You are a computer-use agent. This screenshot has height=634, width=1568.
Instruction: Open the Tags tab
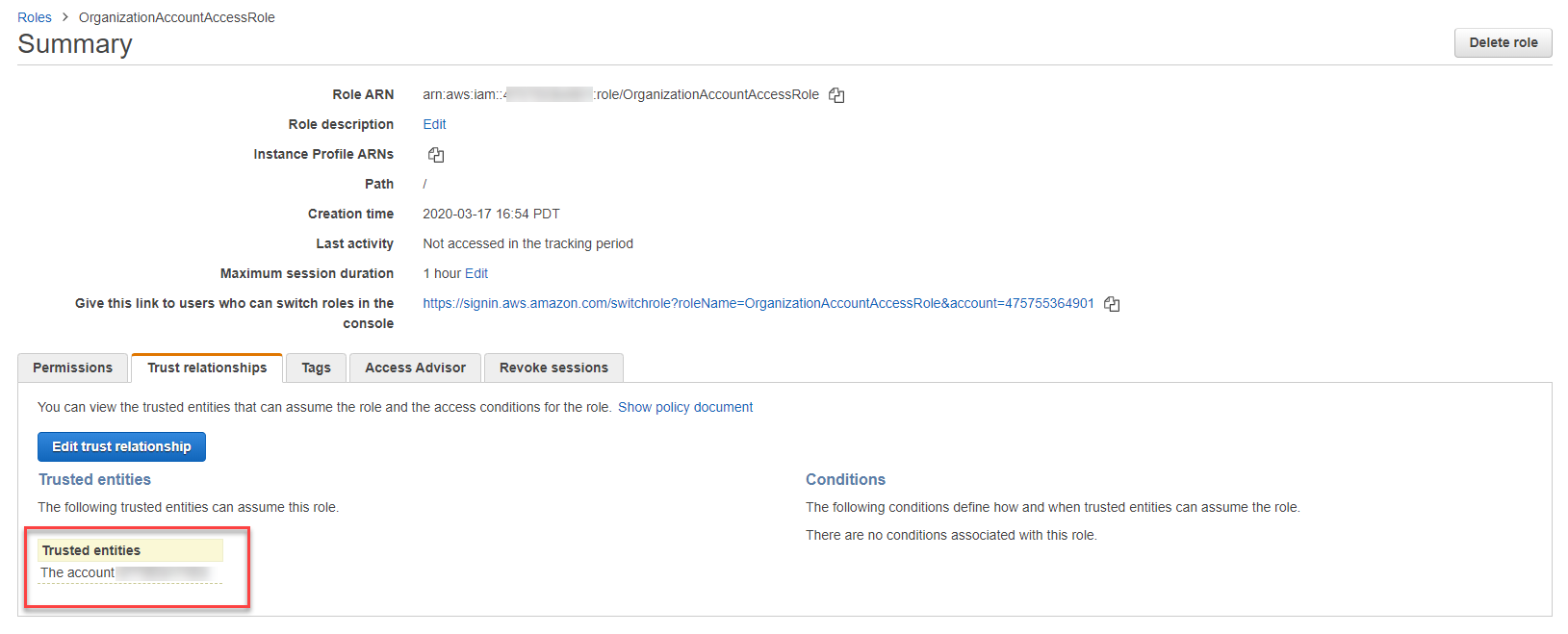pos(316,368)
